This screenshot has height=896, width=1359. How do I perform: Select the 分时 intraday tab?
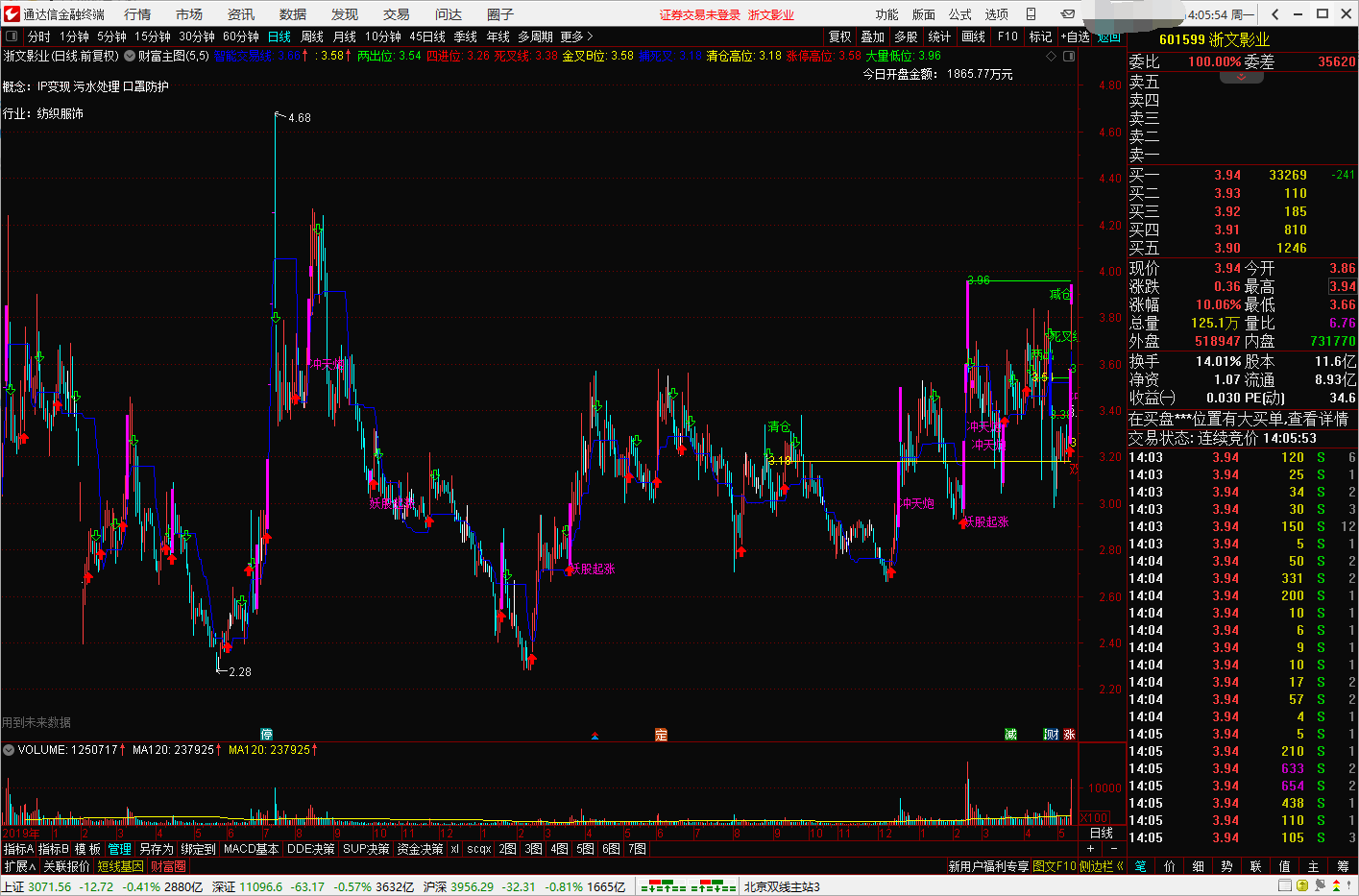[38, 36]
